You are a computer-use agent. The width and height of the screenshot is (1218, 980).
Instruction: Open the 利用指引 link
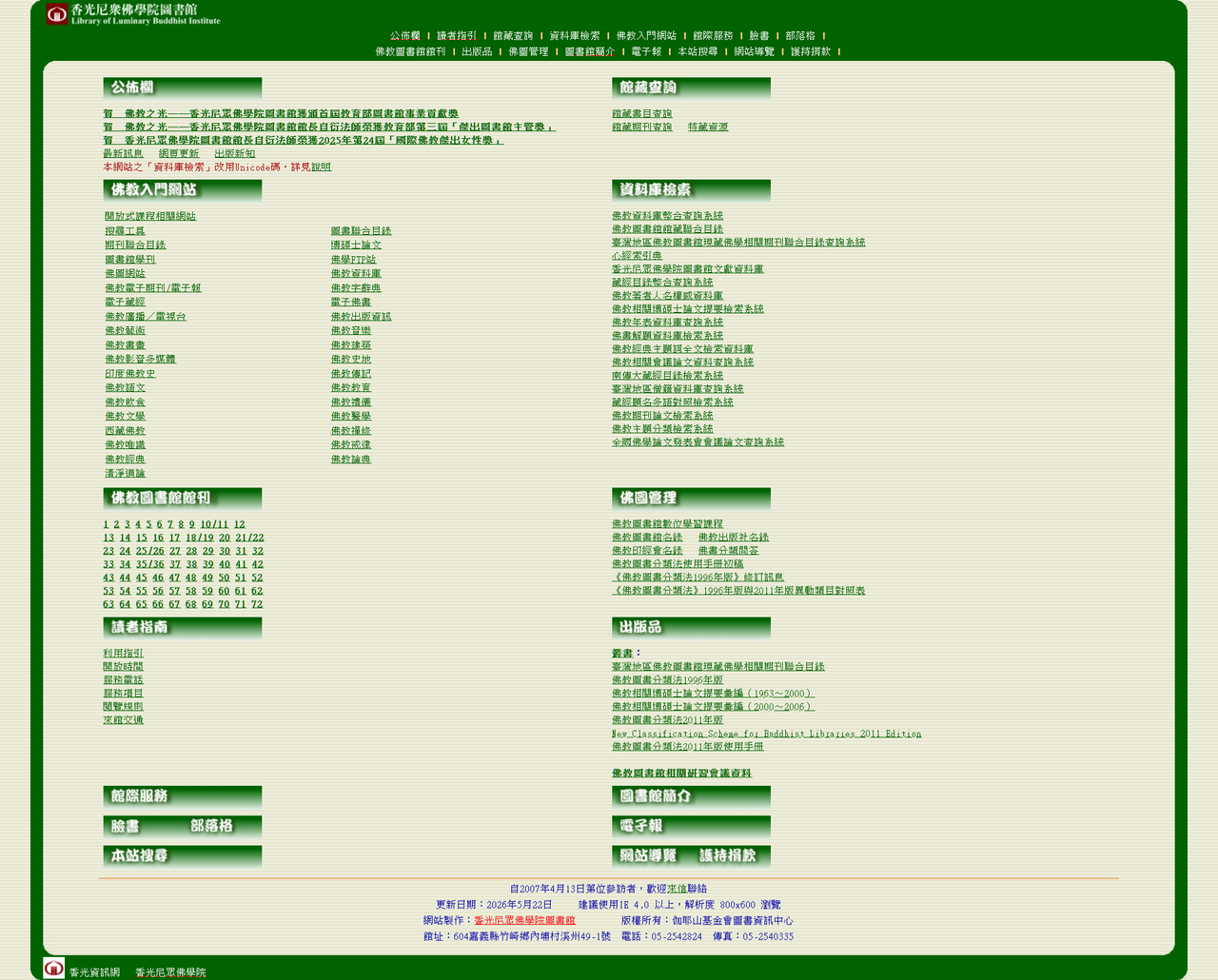coord(124,654)
